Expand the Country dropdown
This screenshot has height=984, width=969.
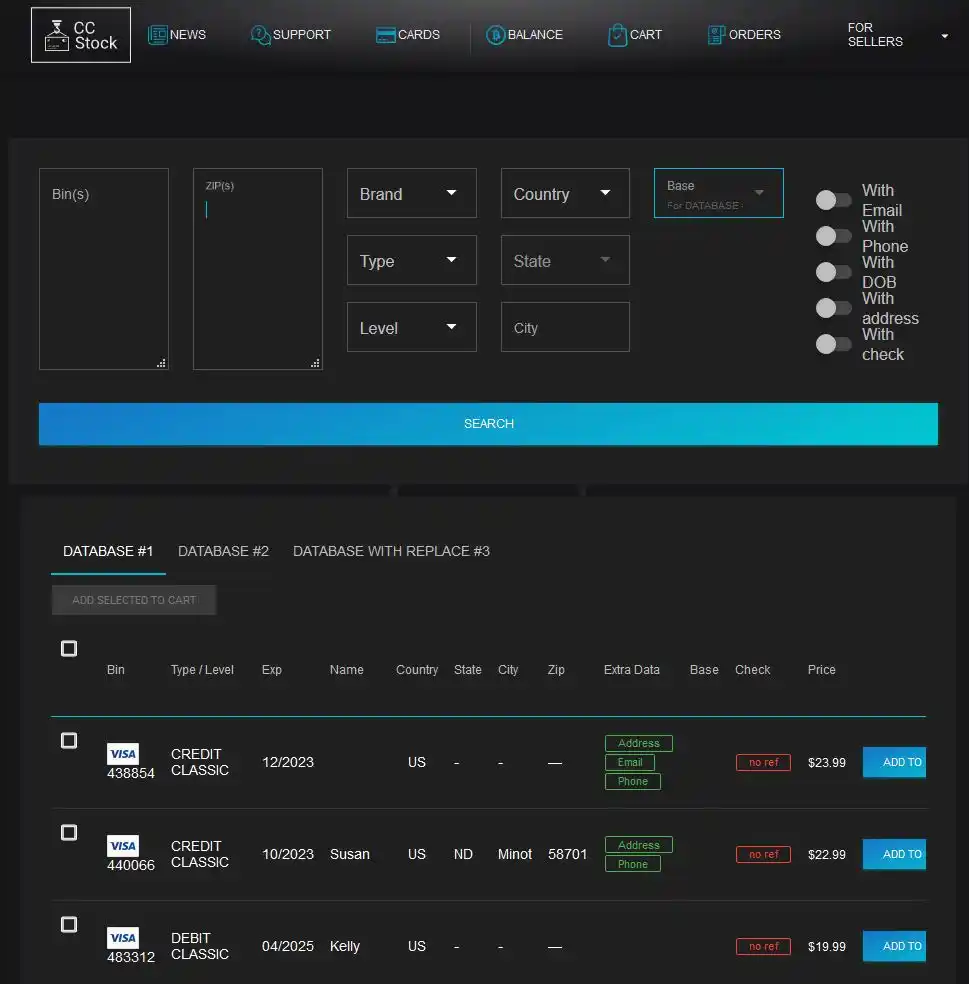pos(565,193)
